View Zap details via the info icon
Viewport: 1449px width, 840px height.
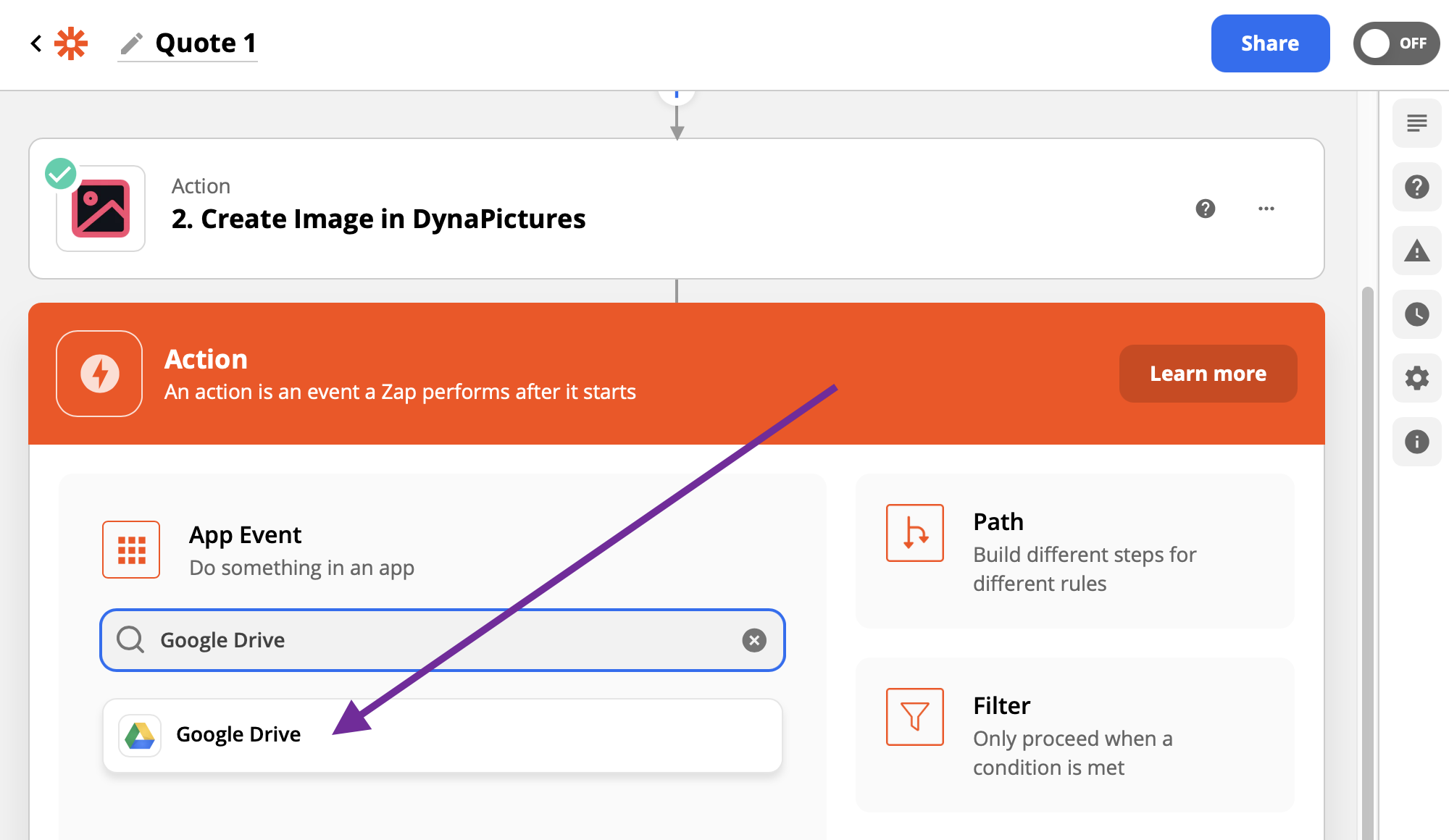point(1416,442)
